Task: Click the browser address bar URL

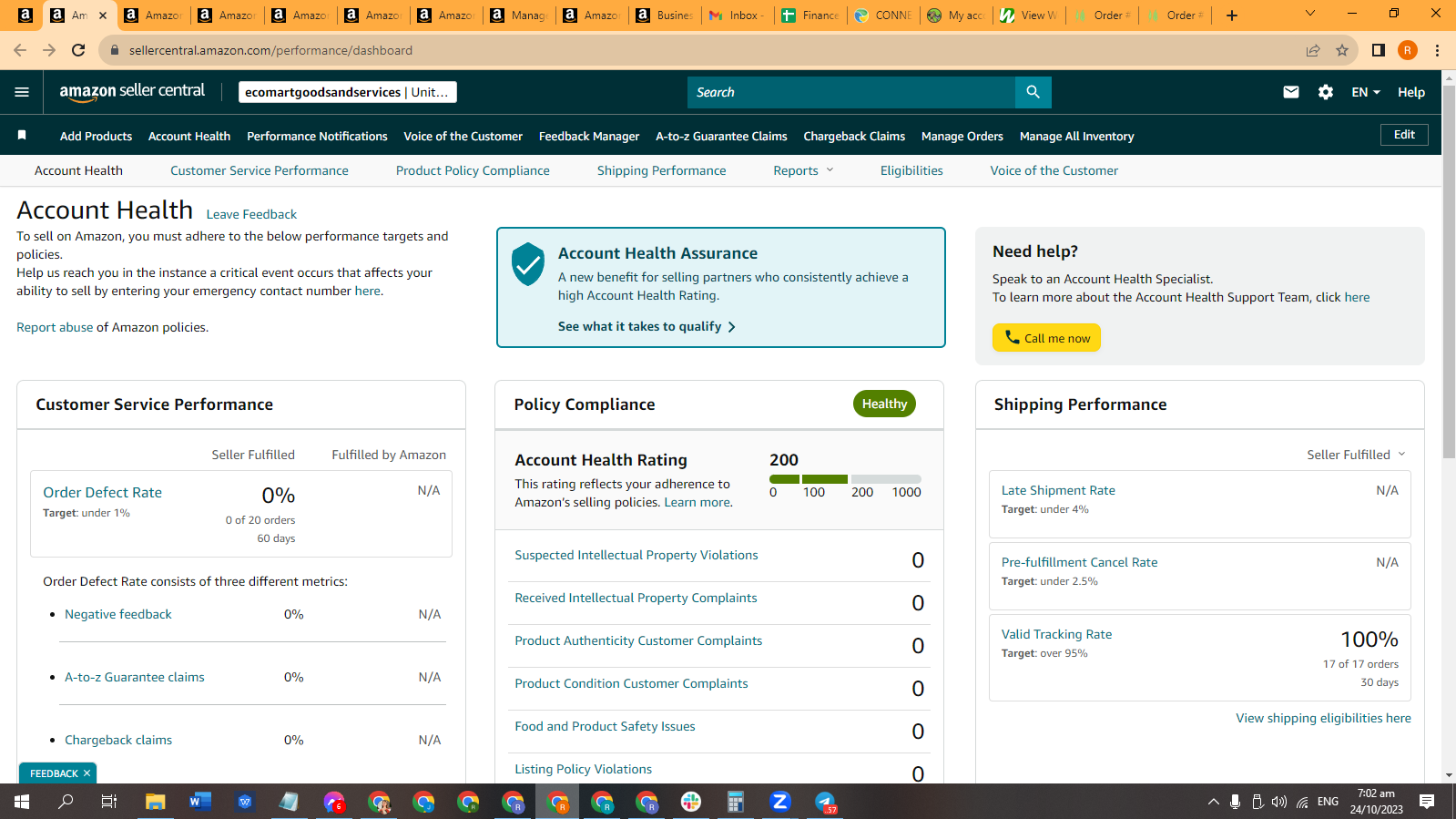Action: (x=270, y=50)
